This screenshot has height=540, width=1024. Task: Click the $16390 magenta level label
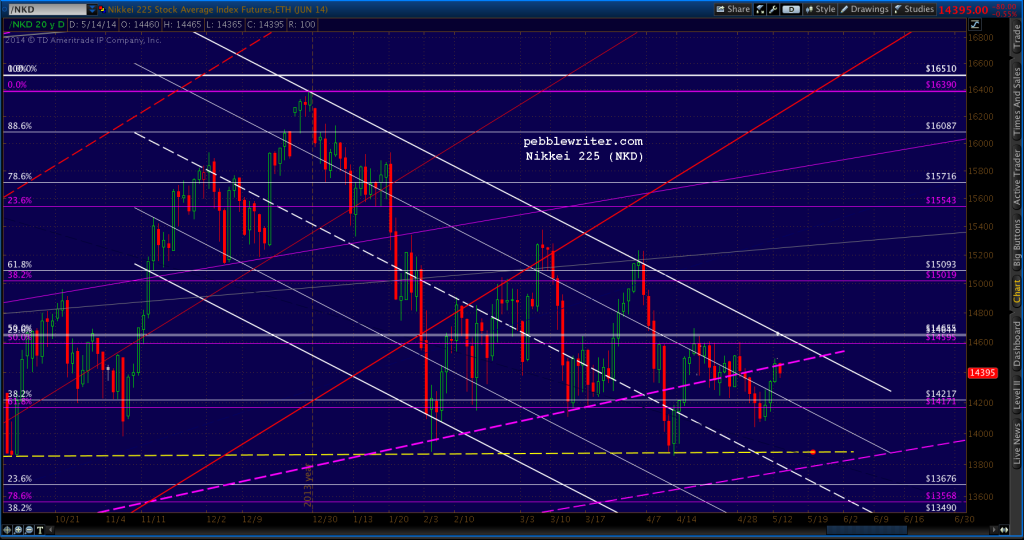941,85
